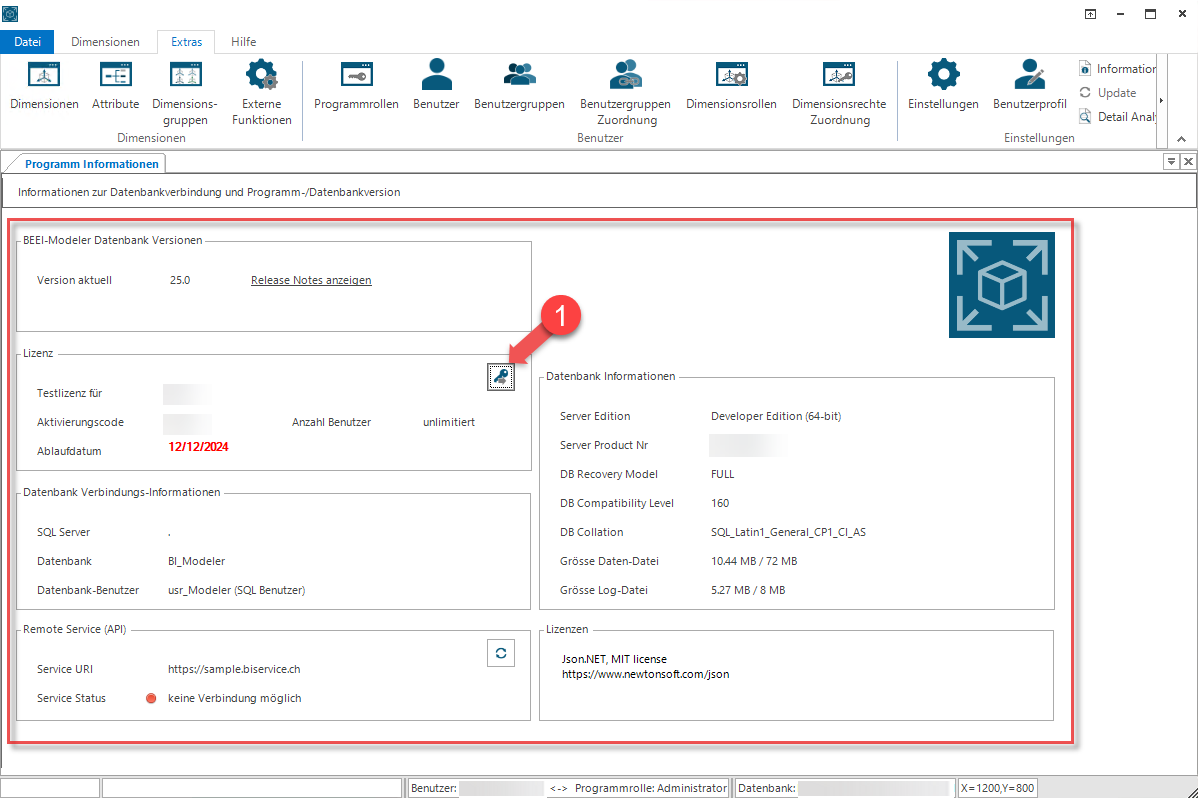Collapse the ribbon with the chevron
Screen dimensions: 1198x798
[x=1181, y=139]
